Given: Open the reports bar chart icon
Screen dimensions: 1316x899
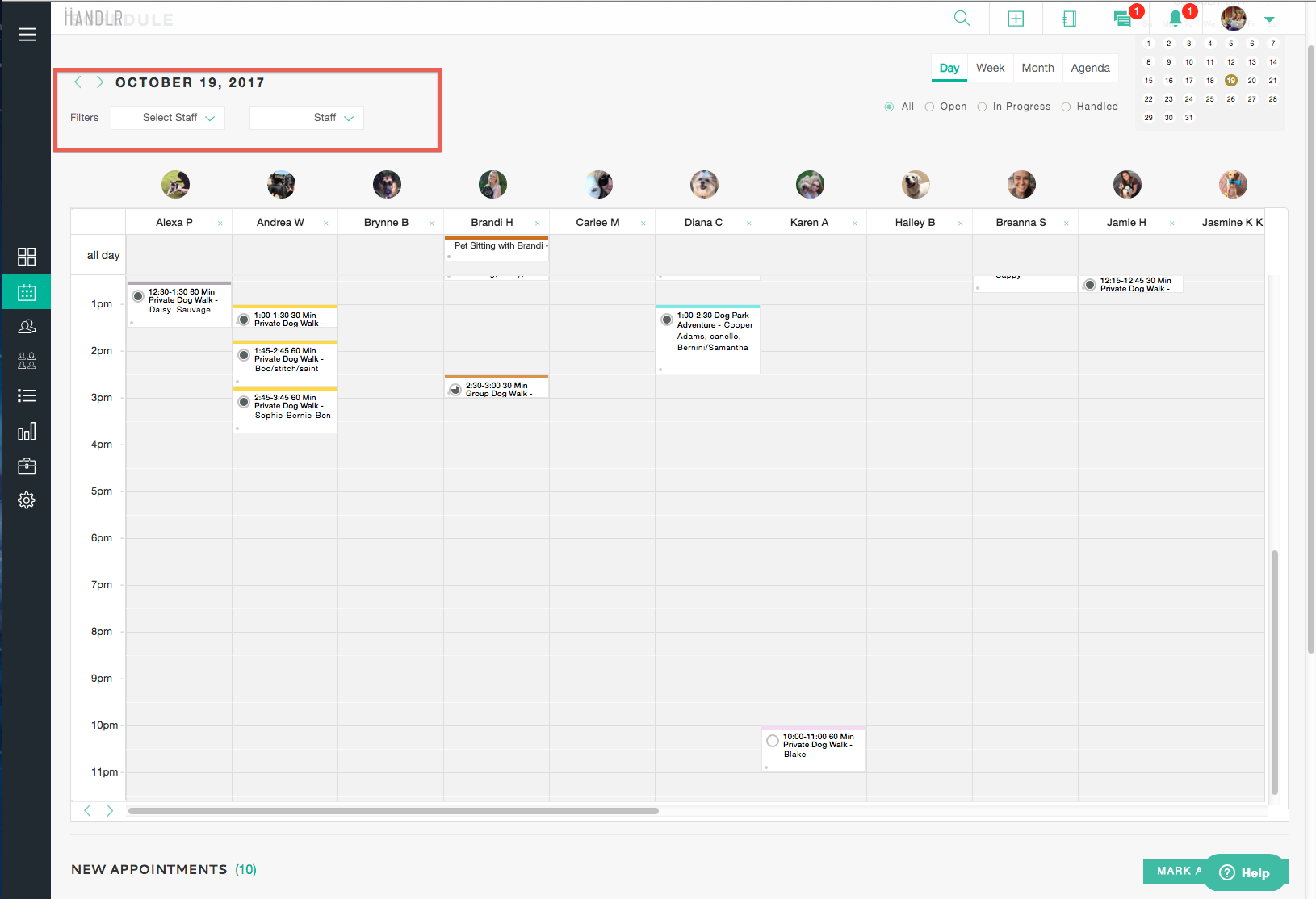Looking at the screenshot, I should (x=27, y=431).
